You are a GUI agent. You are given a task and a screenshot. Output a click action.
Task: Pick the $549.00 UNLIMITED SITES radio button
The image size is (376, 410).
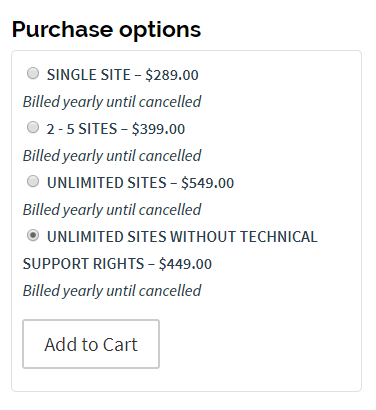(x=33, y=181)
